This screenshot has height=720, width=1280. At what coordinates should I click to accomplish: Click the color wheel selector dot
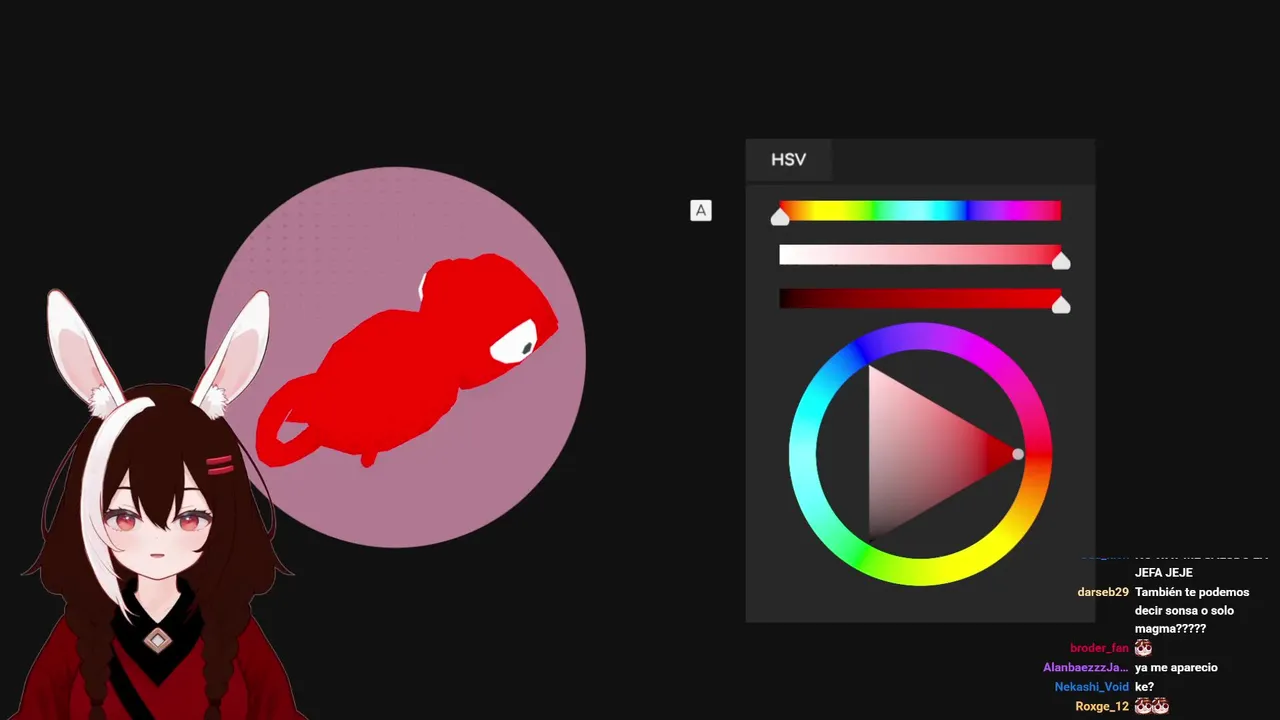1018,454
